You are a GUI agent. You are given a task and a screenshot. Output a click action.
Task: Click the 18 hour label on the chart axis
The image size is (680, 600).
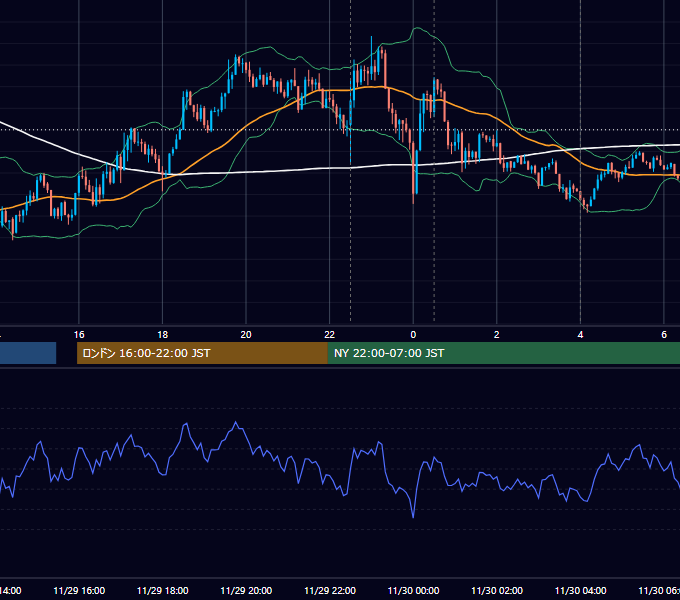click(163, 335)
